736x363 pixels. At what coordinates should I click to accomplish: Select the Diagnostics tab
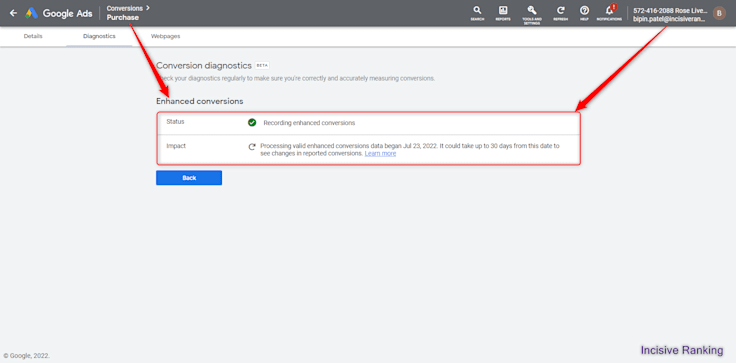pyautogui.click(x=99, y=36)
